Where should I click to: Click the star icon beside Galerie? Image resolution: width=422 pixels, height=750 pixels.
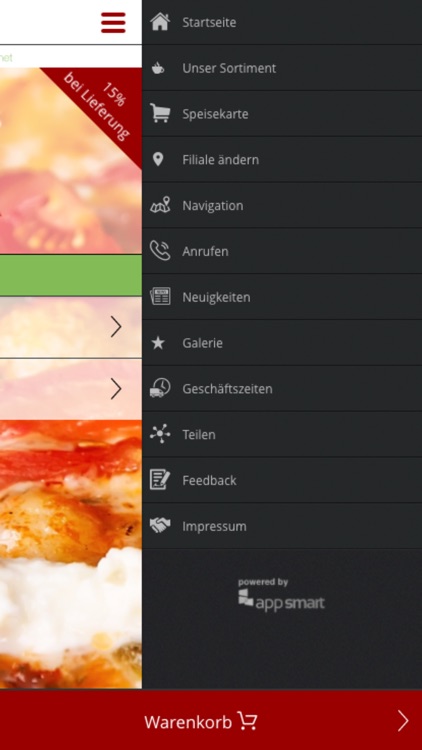(x=158, y=342)
